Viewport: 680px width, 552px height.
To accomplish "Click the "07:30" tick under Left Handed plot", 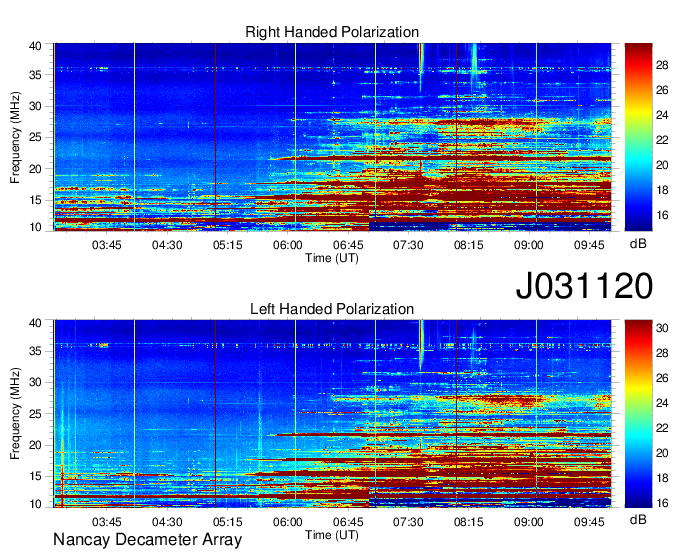I will click(408, 522).
